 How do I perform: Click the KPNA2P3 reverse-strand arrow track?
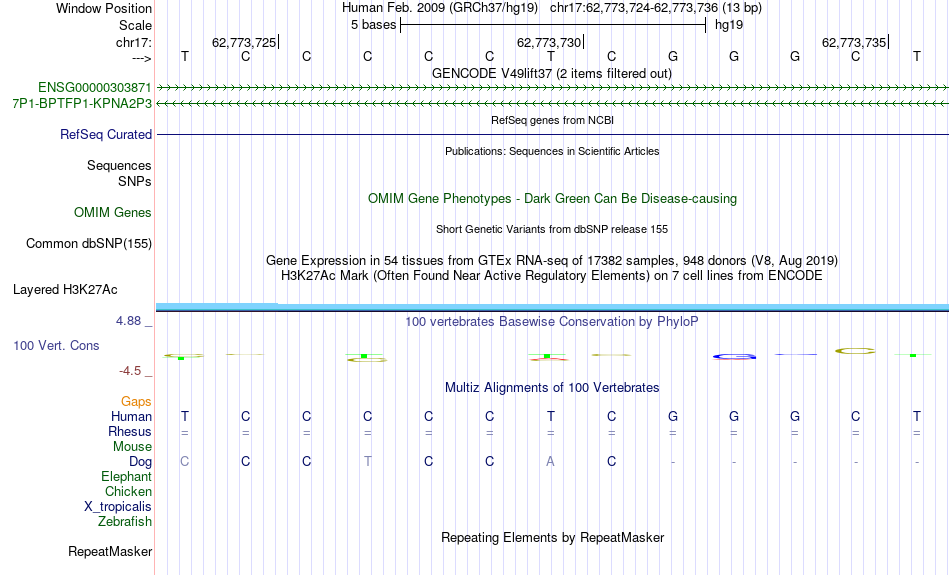(x=552, y=104)
